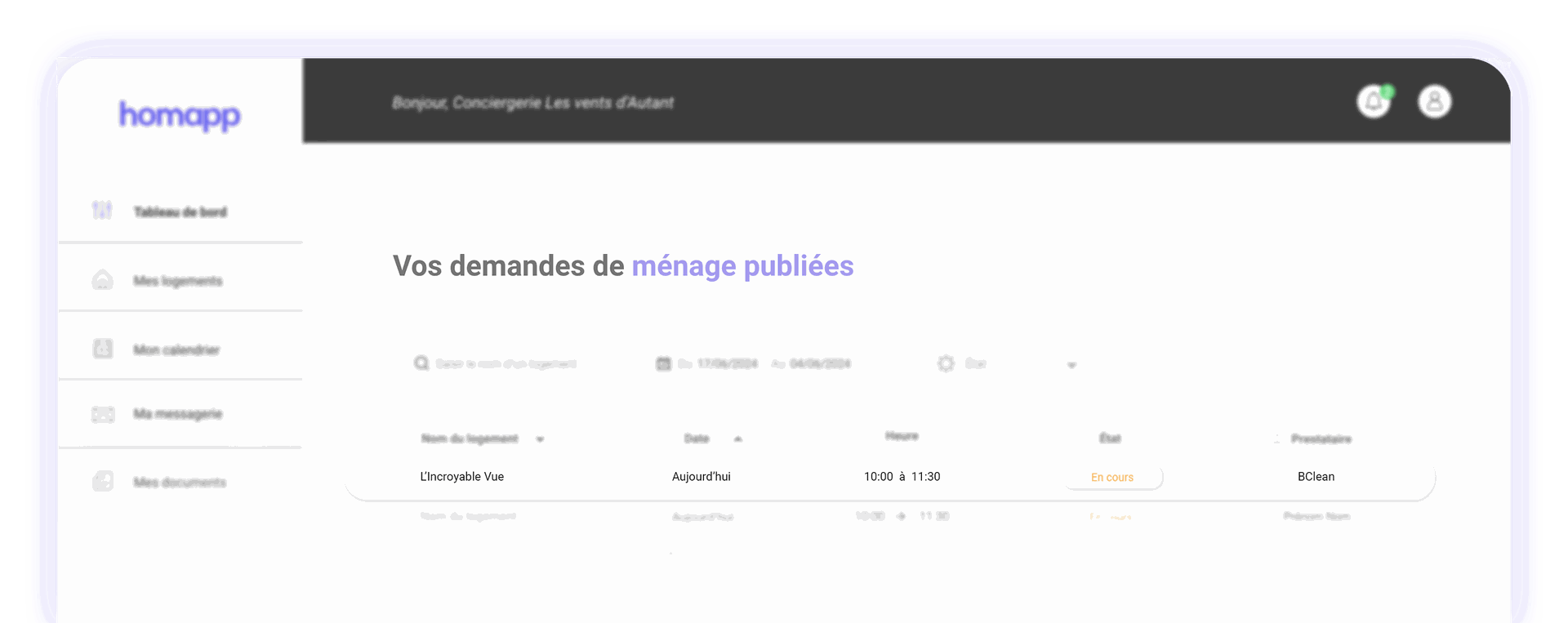Viewport: 1568px width, 623px height.
Task: Select L'Incroyable Vue row name
Action: pos(461,477)
